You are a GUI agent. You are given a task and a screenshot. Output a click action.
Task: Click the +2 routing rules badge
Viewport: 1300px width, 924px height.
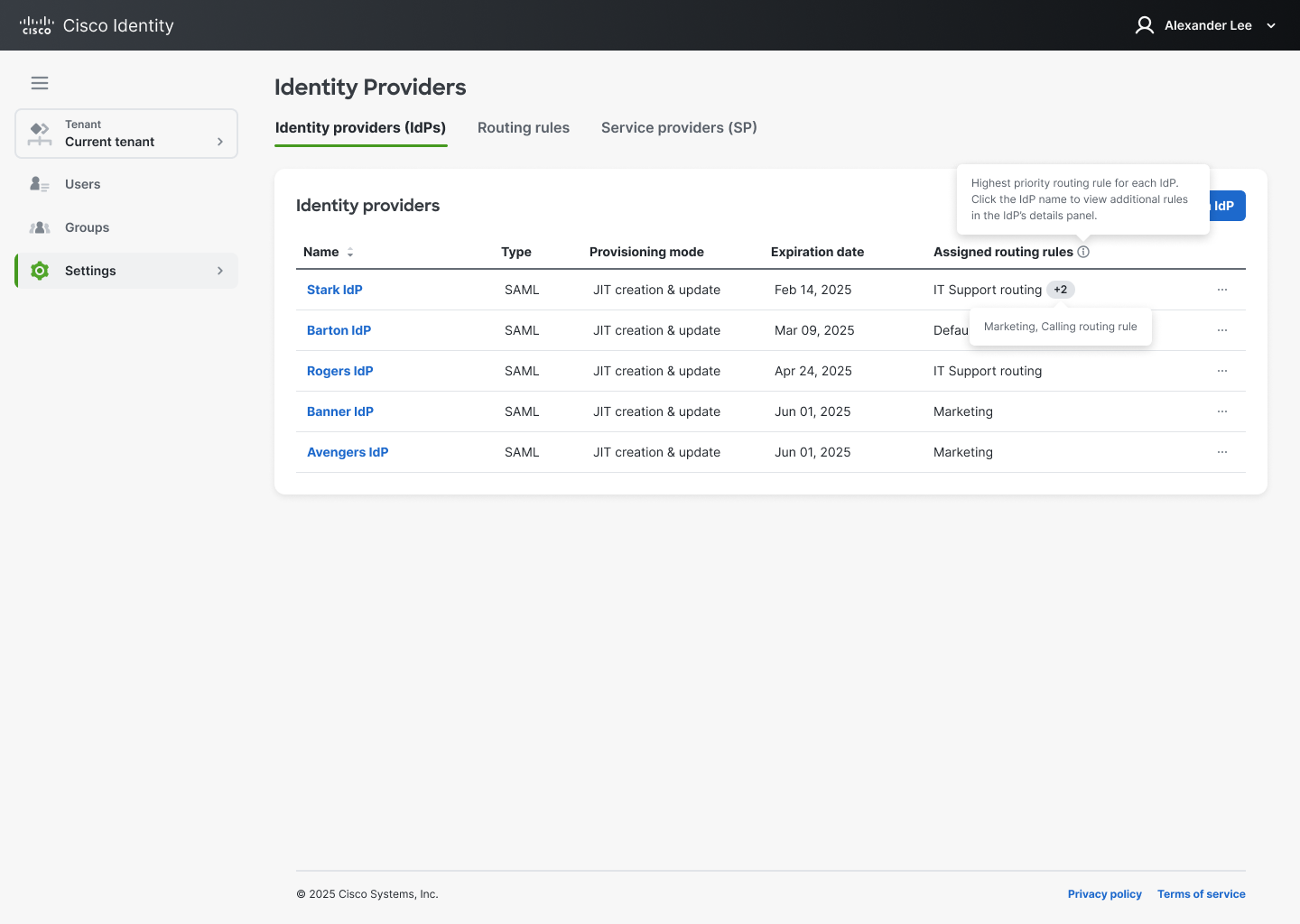tap(1061, 290)
